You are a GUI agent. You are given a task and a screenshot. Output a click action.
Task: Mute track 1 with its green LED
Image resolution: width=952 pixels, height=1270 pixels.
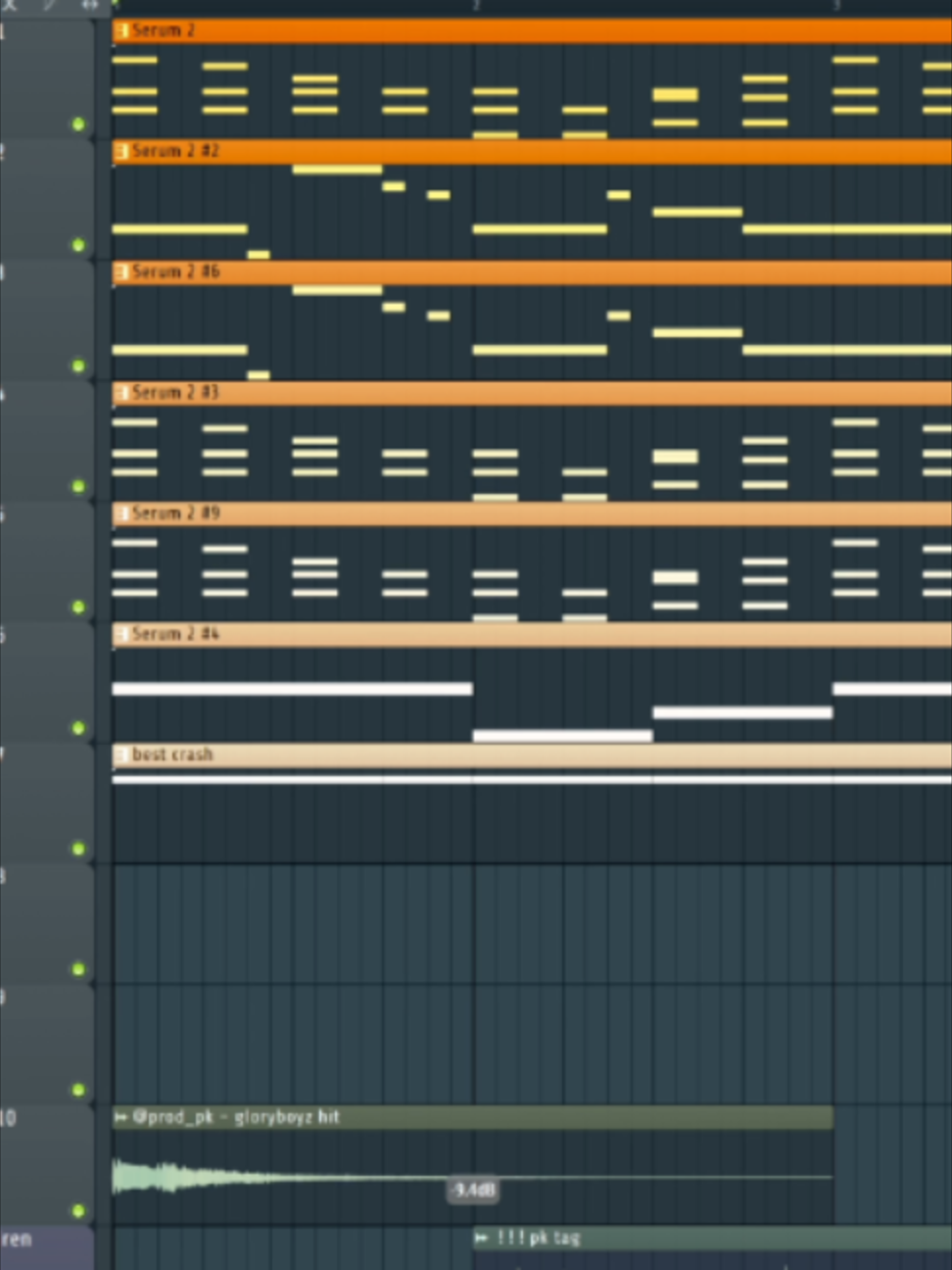78,124
